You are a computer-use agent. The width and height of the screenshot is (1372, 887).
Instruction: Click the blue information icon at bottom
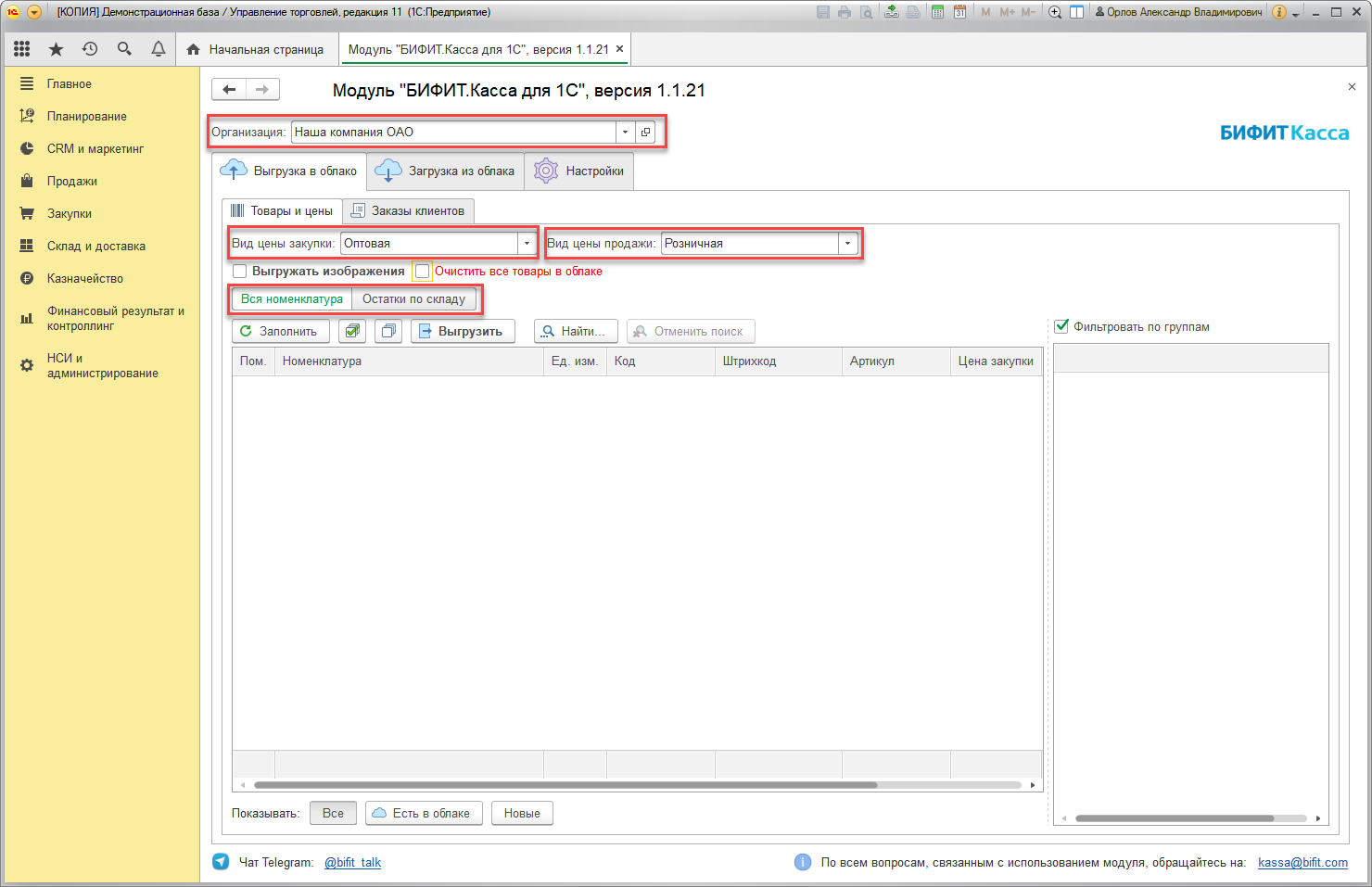coord(803,862)
